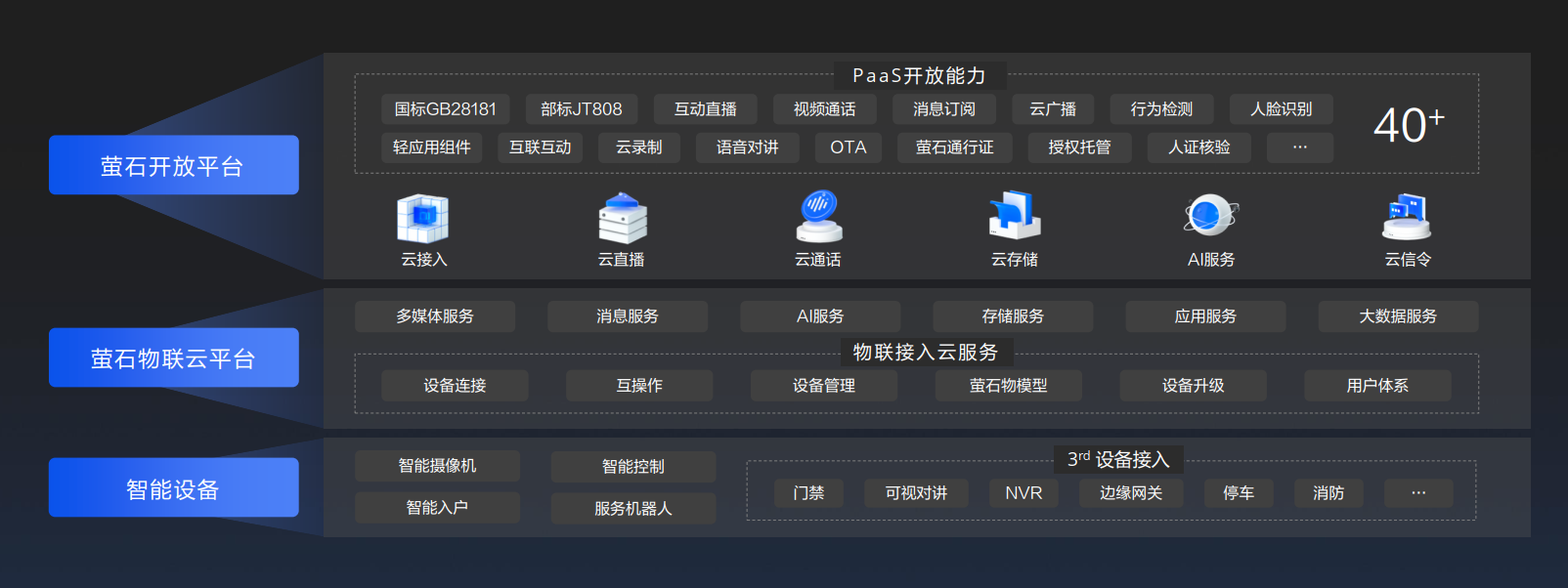Open the 消息订阅 tag

coord(944,109)
